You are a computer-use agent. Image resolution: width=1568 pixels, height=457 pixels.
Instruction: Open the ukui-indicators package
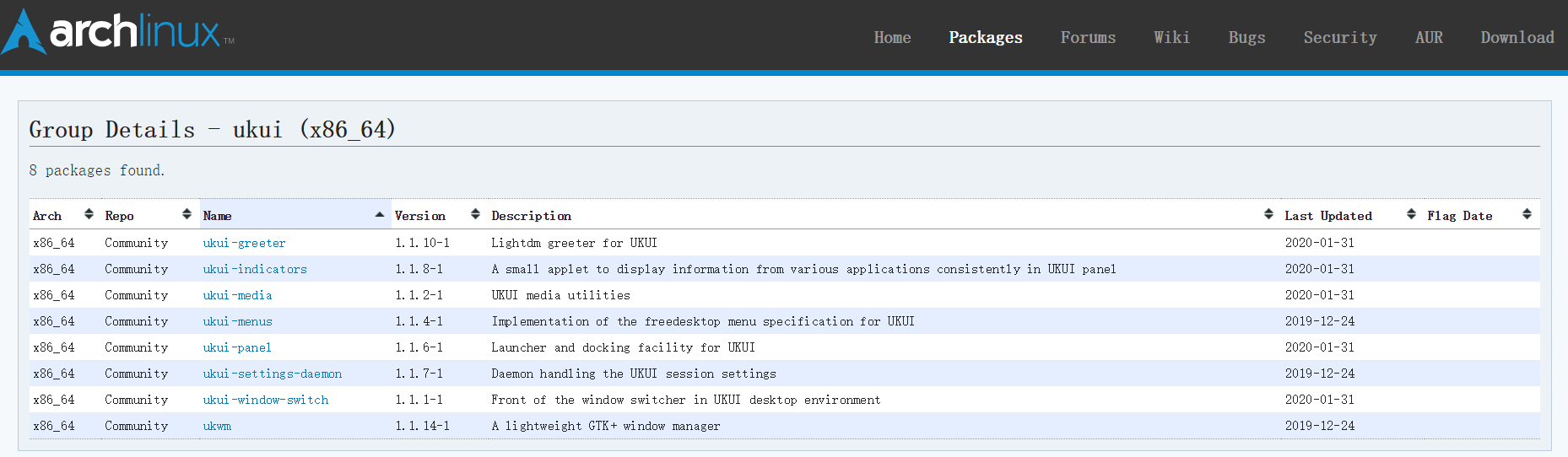255,269
